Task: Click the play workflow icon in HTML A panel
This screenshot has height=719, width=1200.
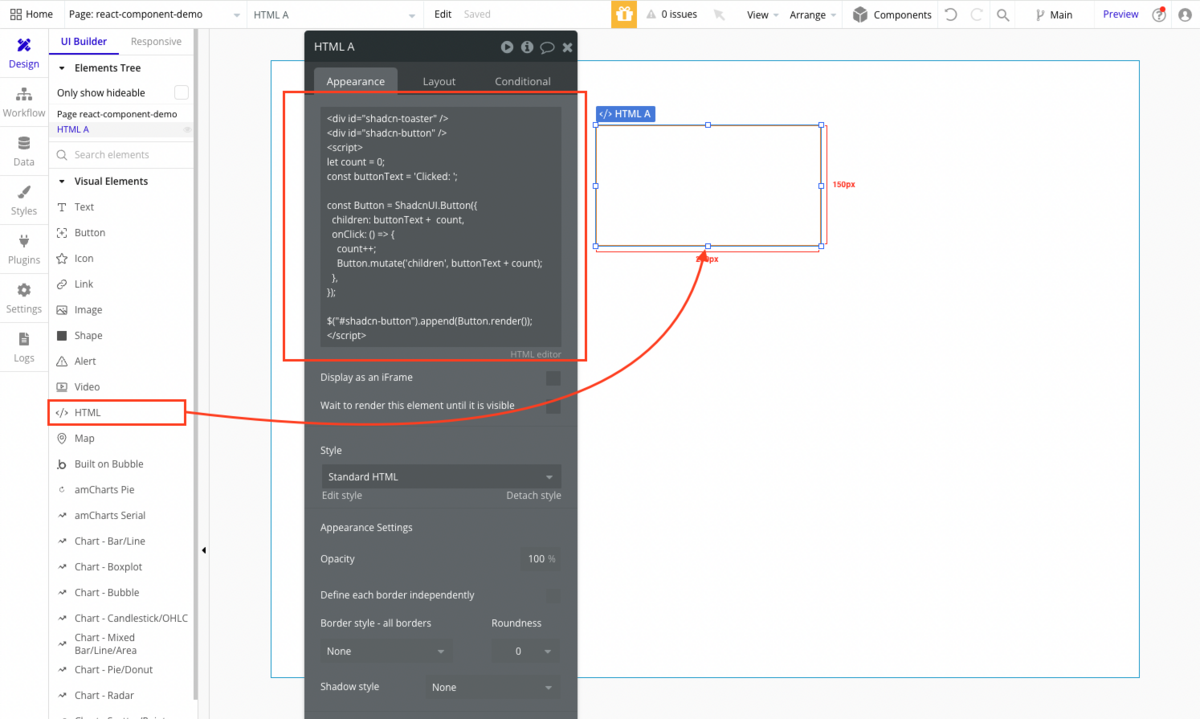Action: point(507,47)
